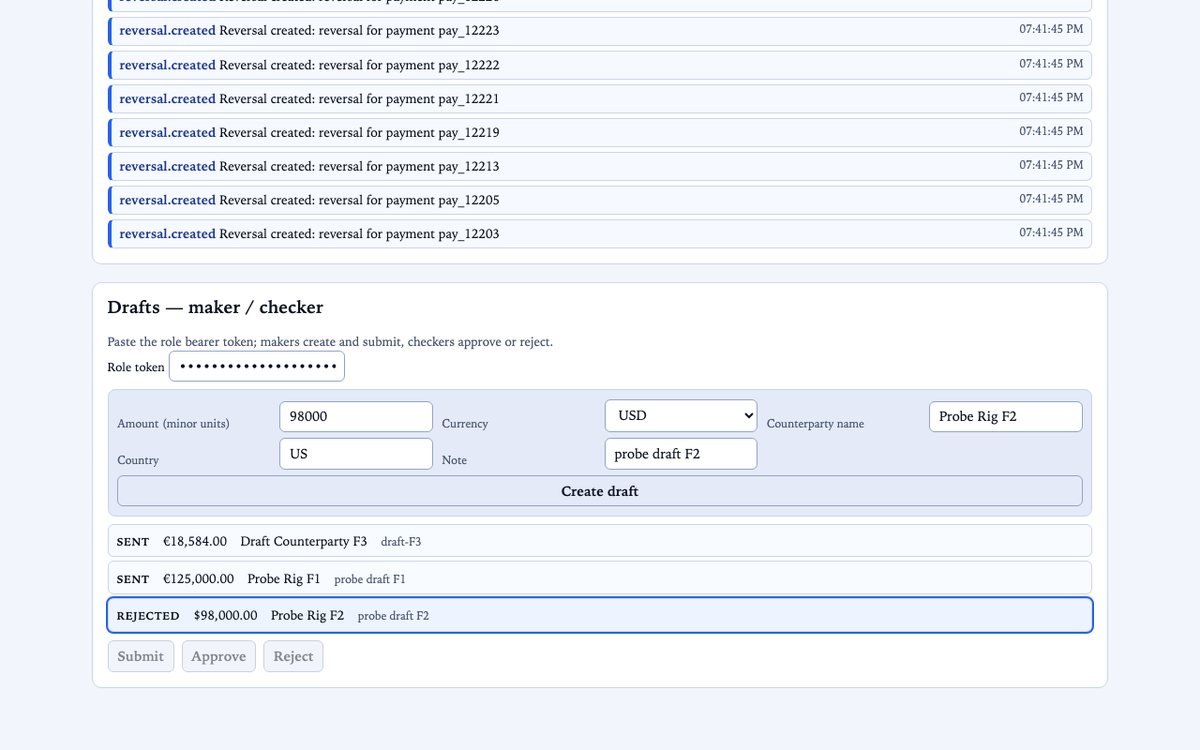Click the €125,000.00 amount text
The height and width of the screenshot is (750, 1200).
pos(198,579)
